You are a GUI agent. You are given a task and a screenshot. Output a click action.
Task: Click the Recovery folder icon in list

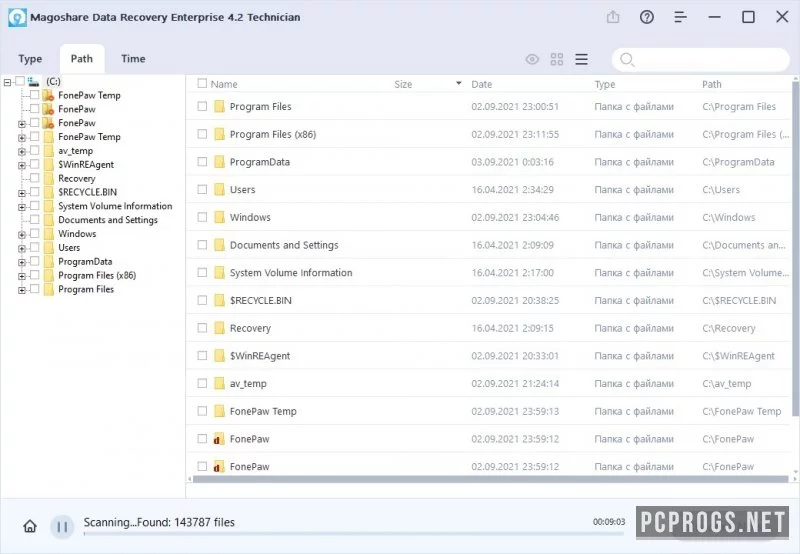click(219, 328)
